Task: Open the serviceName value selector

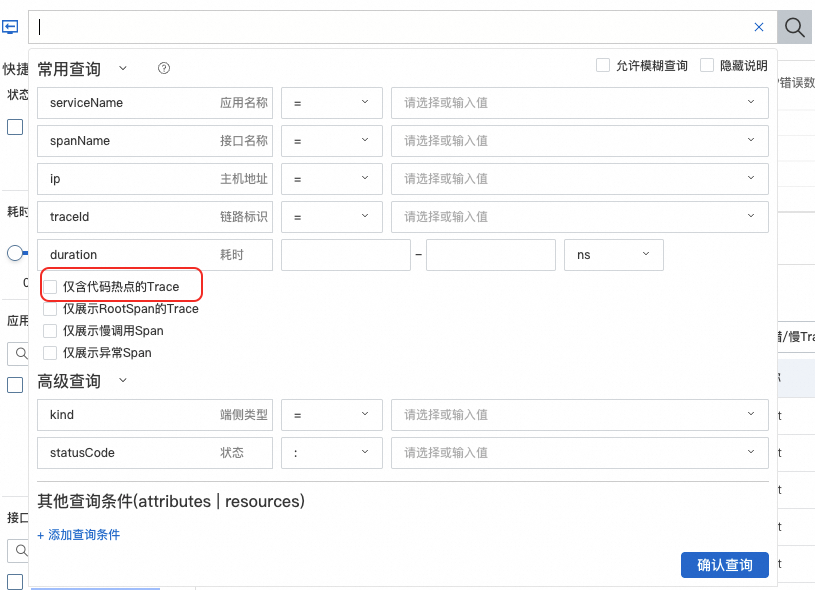Action: (580, 103)
